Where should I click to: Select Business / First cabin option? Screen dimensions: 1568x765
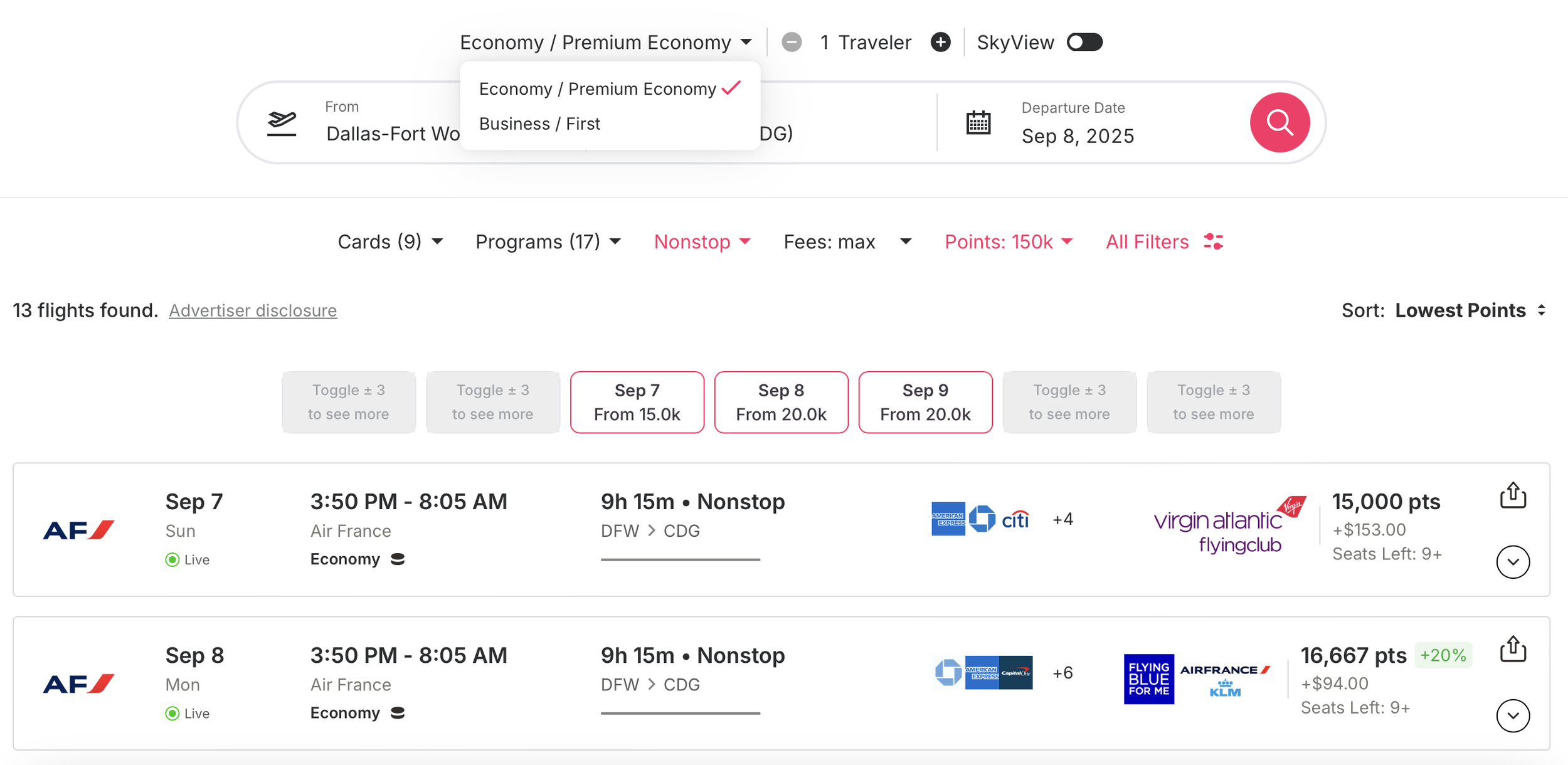point(539,124)
